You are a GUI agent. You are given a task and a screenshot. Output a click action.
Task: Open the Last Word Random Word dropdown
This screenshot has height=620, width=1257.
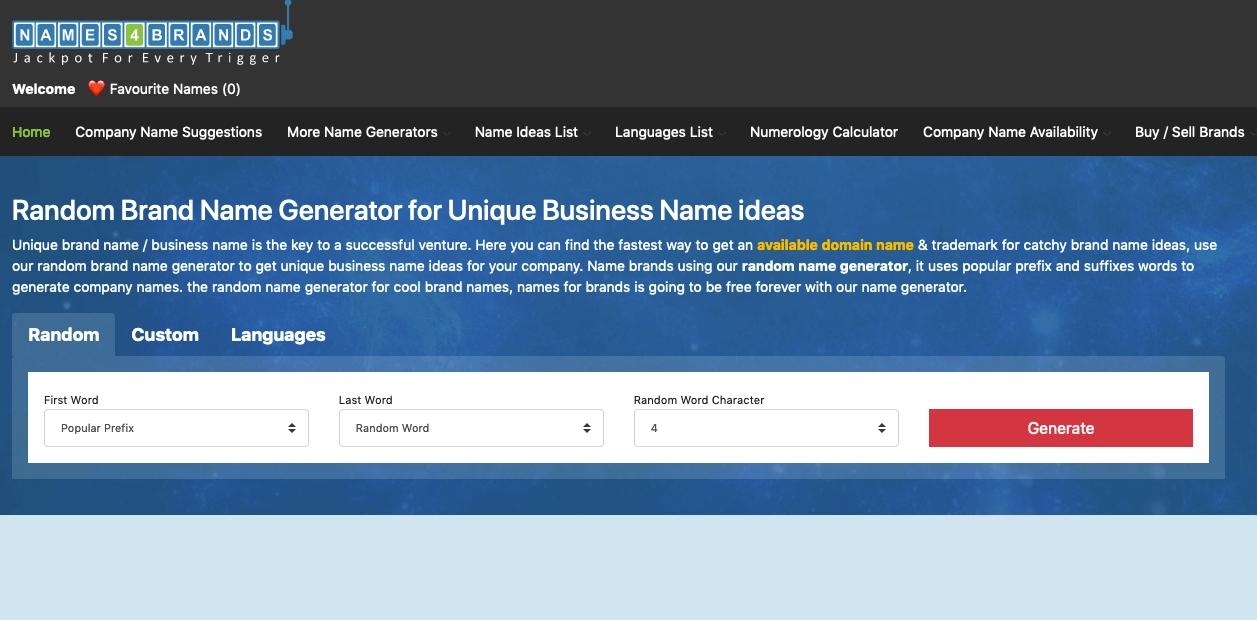point(471,427)
